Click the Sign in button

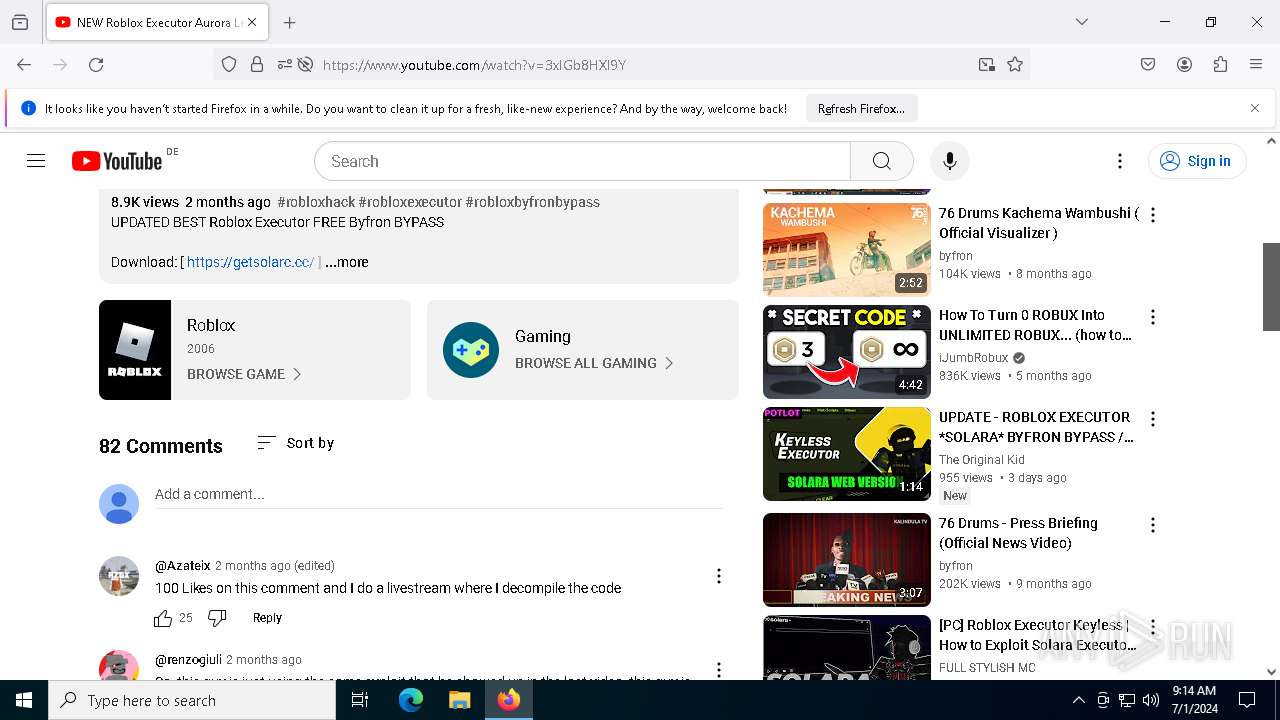(1196, 161)
